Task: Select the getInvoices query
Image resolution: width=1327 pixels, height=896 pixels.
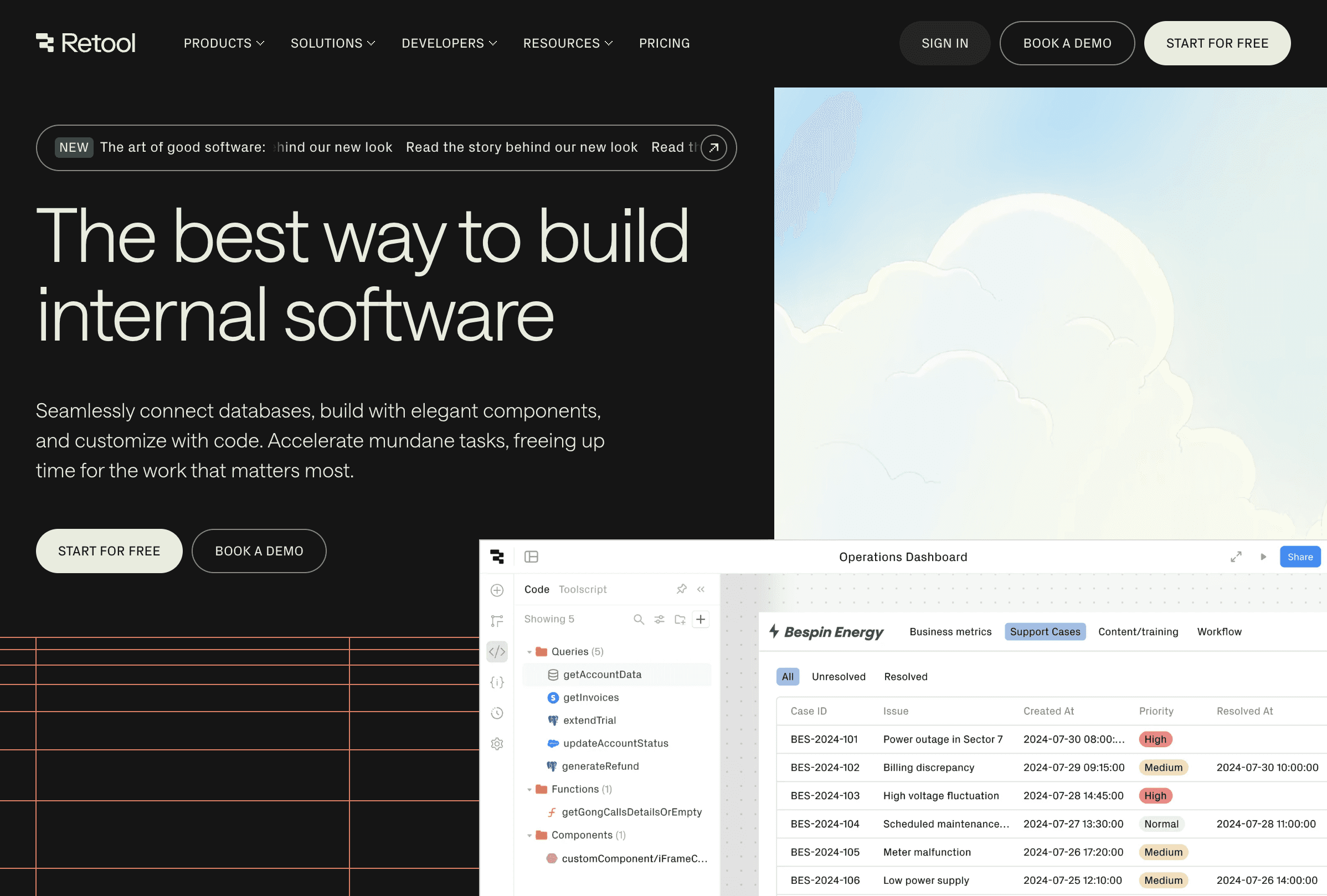Action: point(590,697)
